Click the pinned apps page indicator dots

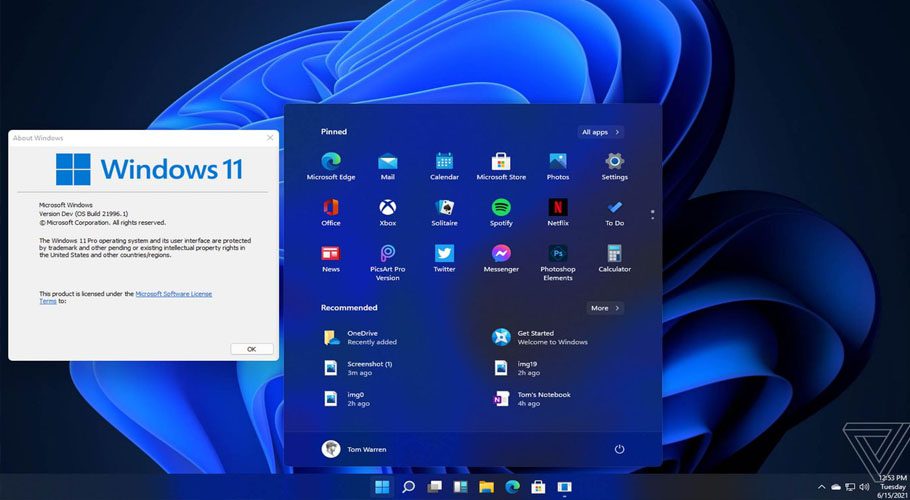tap(652, 214)
